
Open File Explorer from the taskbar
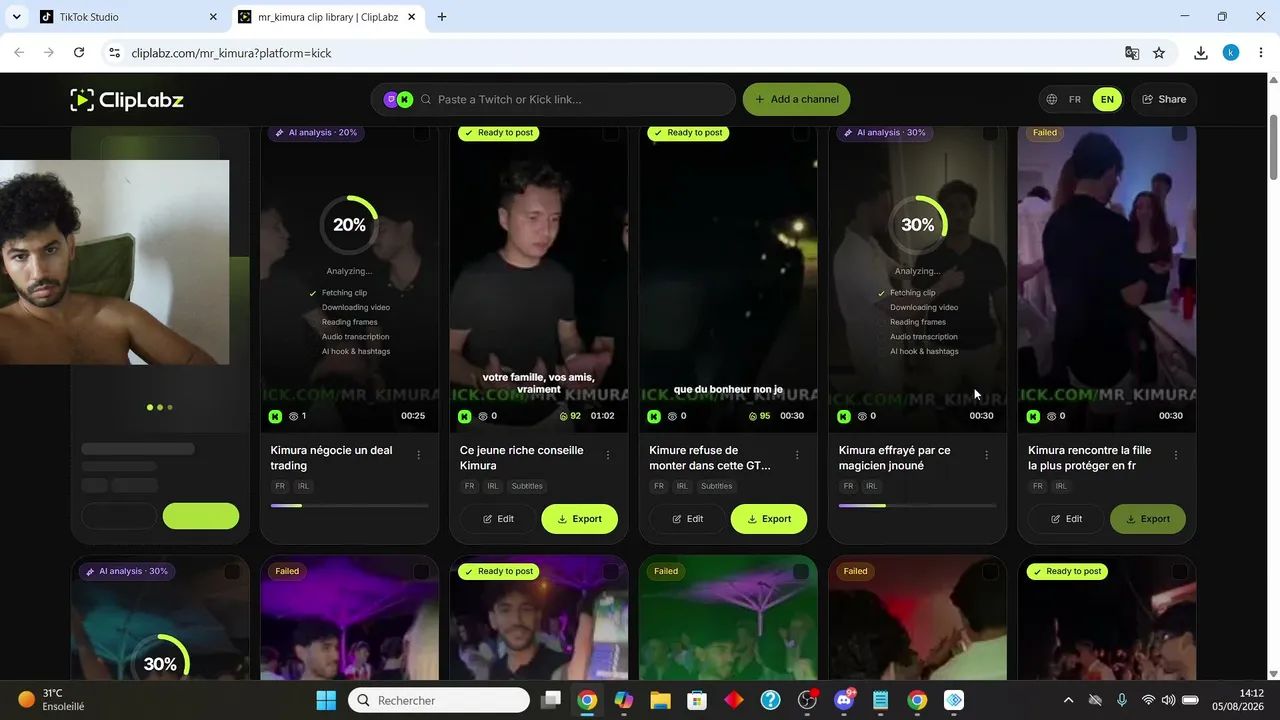tap(660, 700)
